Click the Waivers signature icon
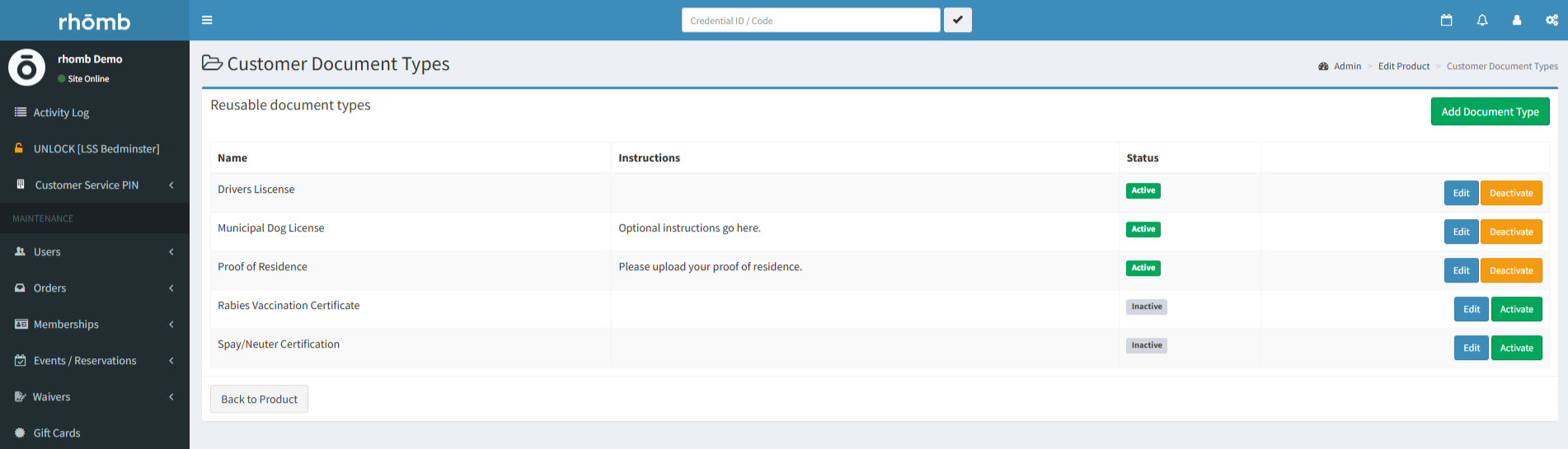This screenshot has height=449, width=1568. click(x=21, y=396)
